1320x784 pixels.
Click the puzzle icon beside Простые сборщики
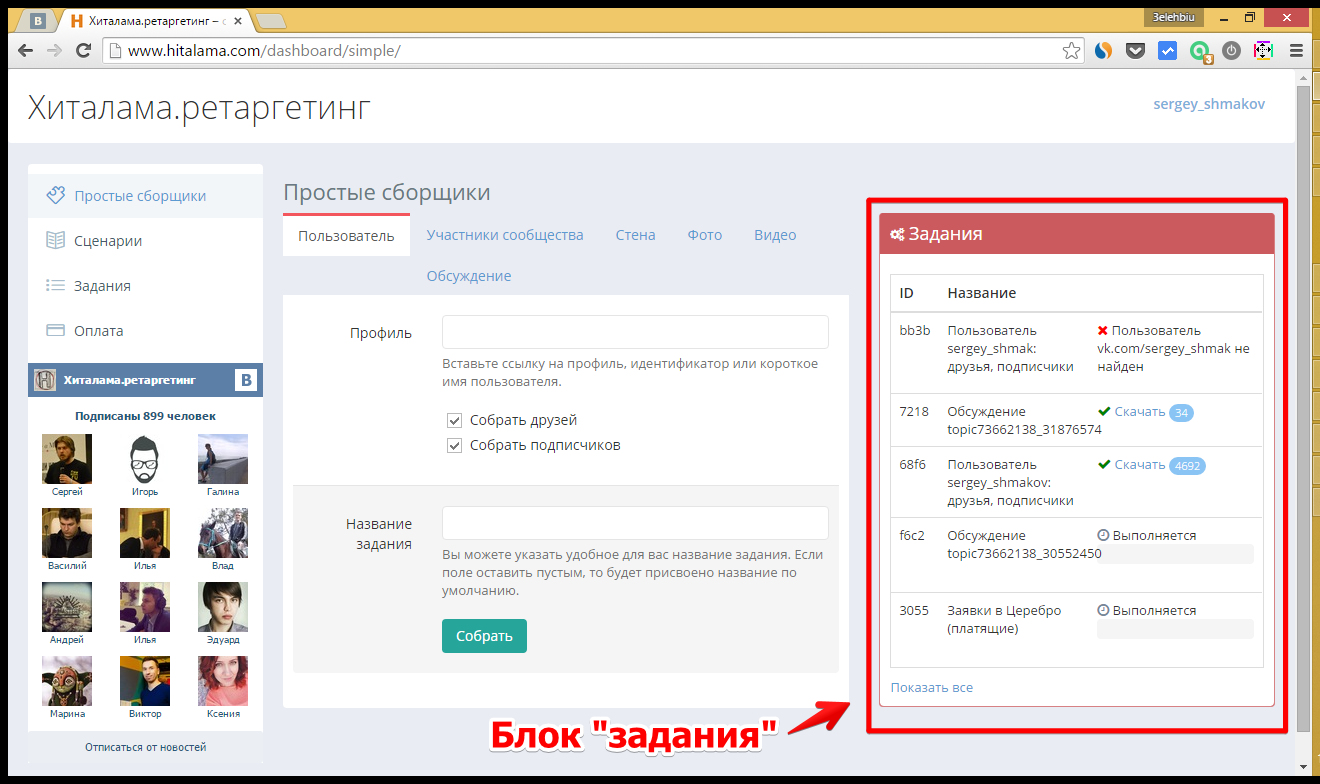(56, 195)
